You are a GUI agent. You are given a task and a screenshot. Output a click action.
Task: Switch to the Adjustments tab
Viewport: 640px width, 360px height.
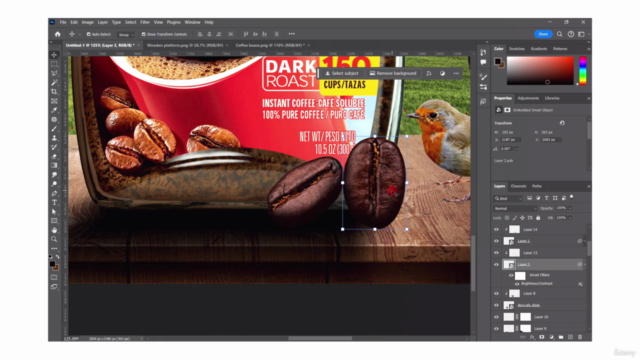click(x=528, y=98)
